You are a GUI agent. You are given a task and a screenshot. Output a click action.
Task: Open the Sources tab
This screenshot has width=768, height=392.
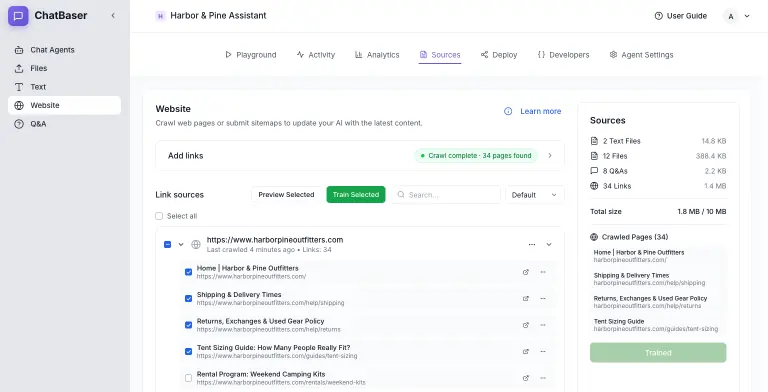tap(440, 55)
